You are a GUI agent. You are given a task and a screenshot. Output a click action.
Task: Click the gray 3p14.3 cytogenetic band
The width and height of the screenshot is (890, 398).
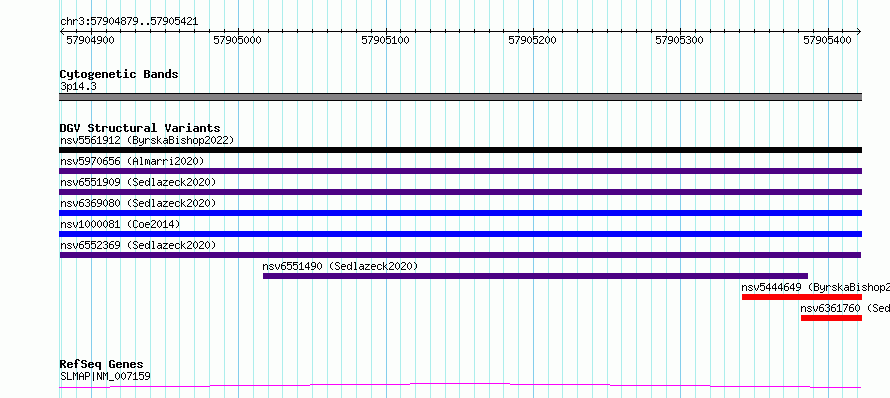coord(460,97)
